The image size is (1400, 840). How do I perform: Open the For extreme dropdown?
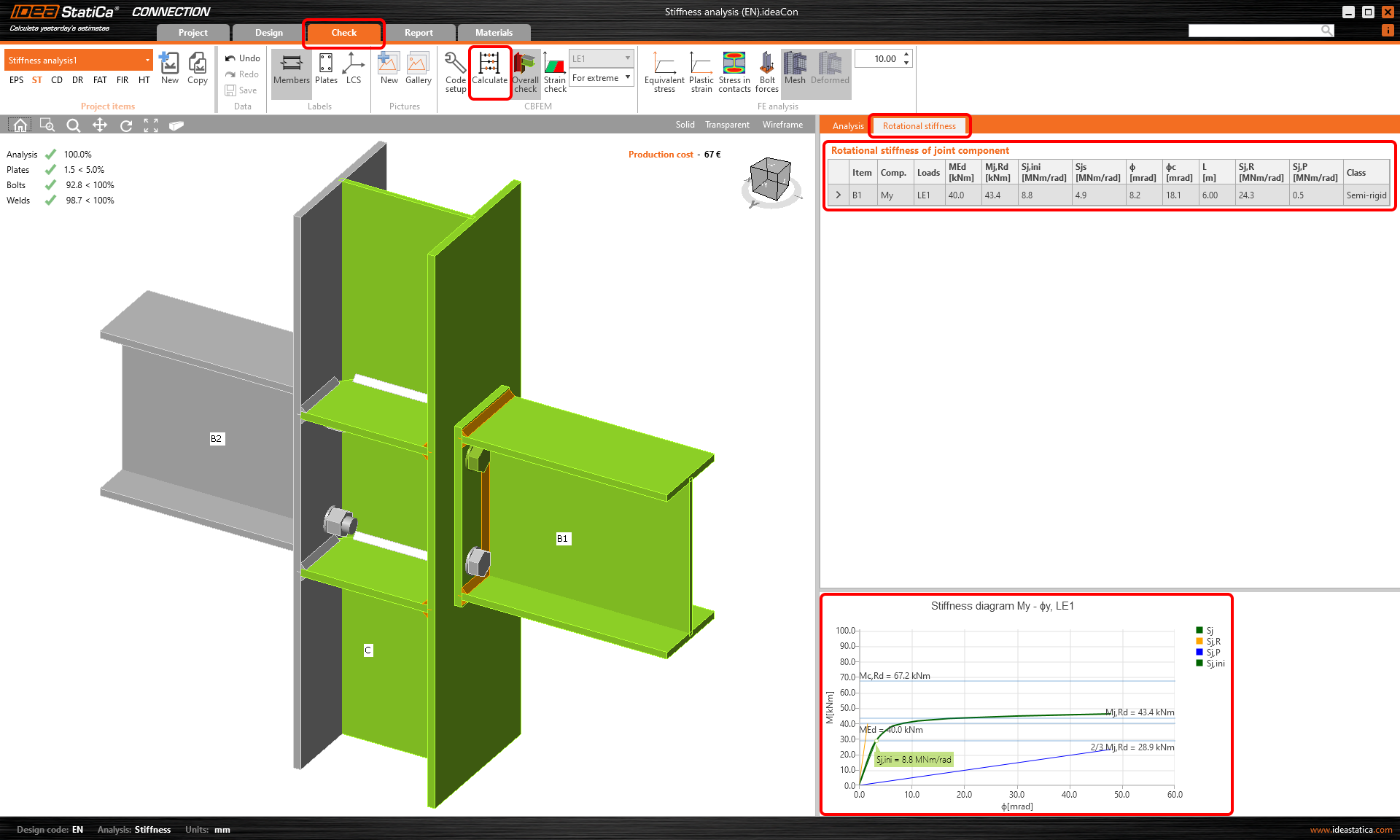click(601, 78)
